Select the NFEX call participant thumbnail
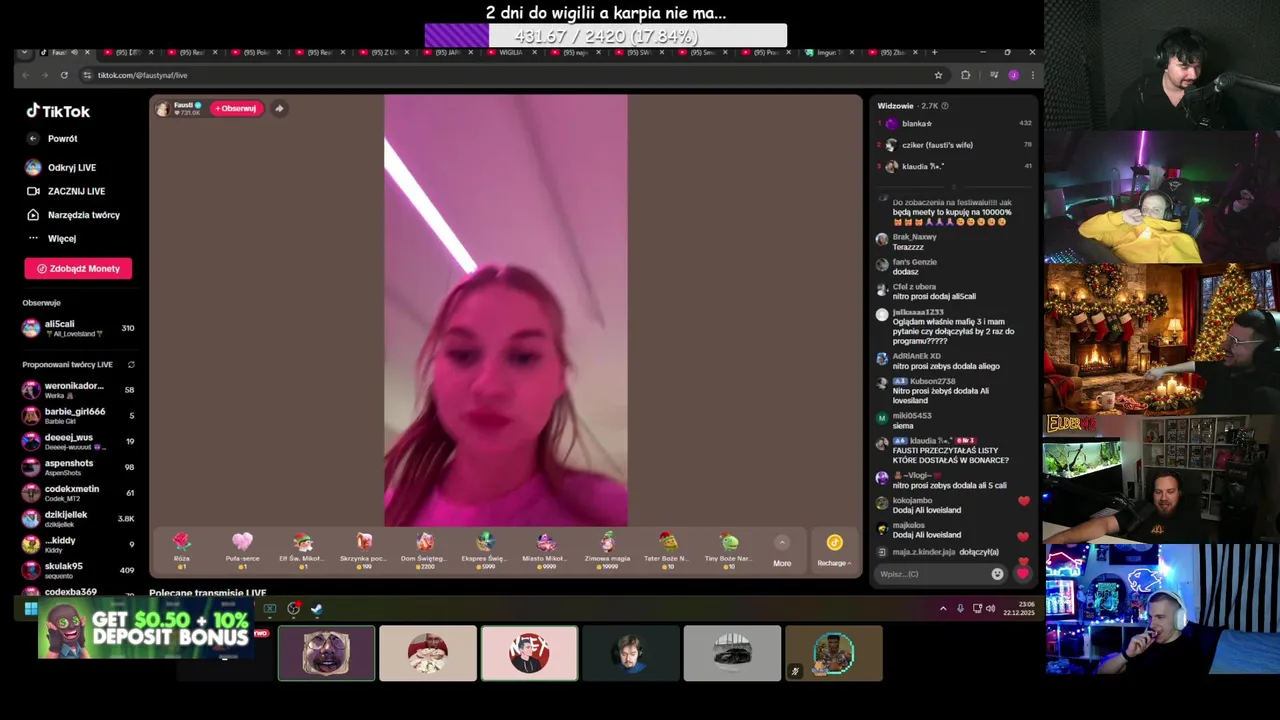 point(529,653)
